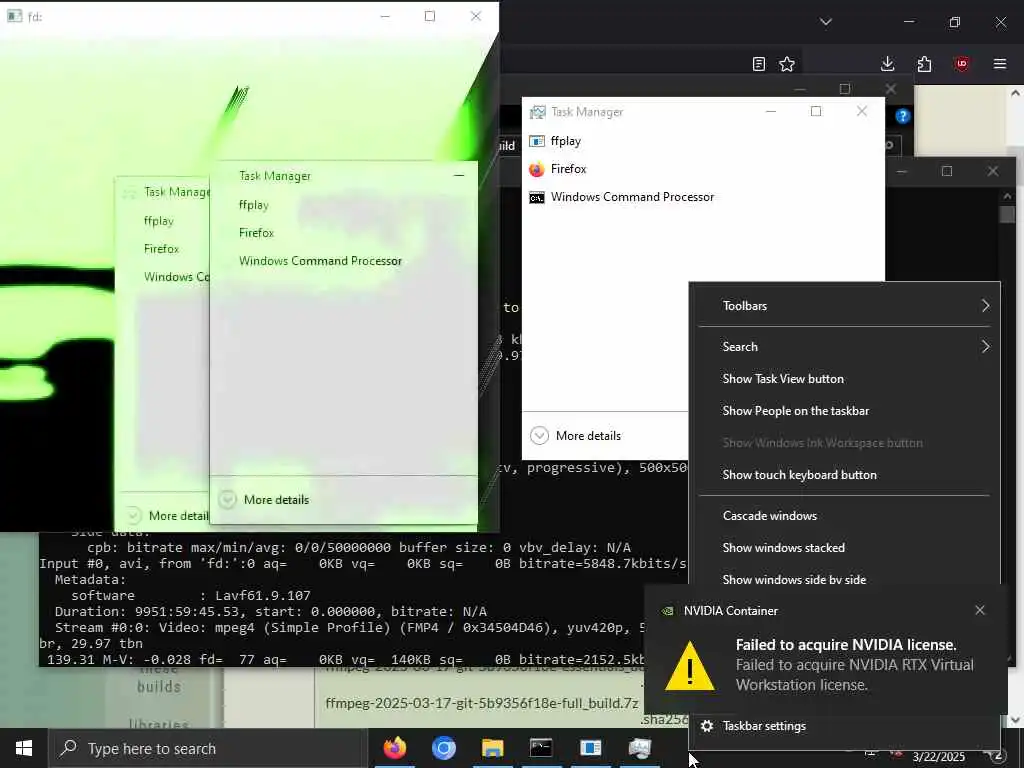Click the NVIDIA license failure notification text
This screenshot has width=1024, height=768.
tap(854, 665)
